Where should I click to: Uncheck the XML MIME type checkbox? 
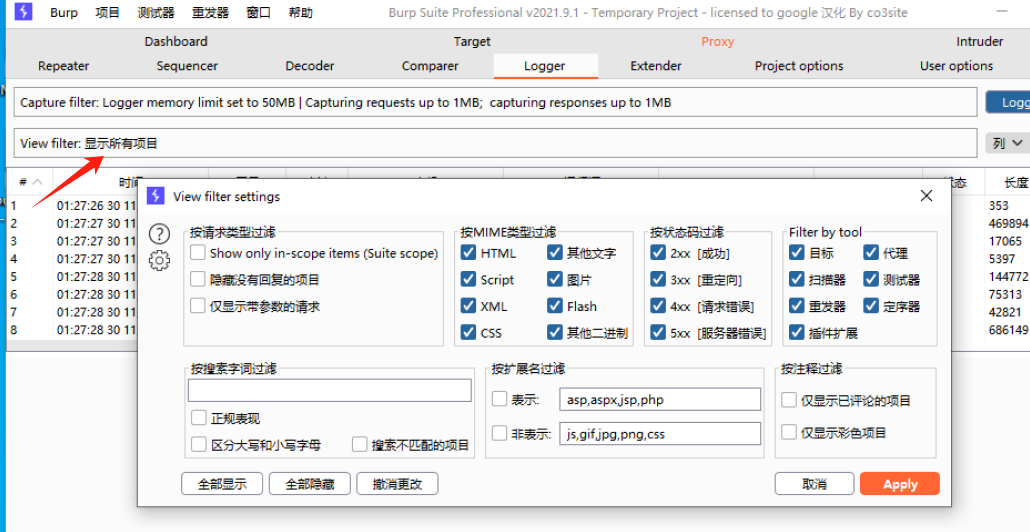click(x=468, y=306)
